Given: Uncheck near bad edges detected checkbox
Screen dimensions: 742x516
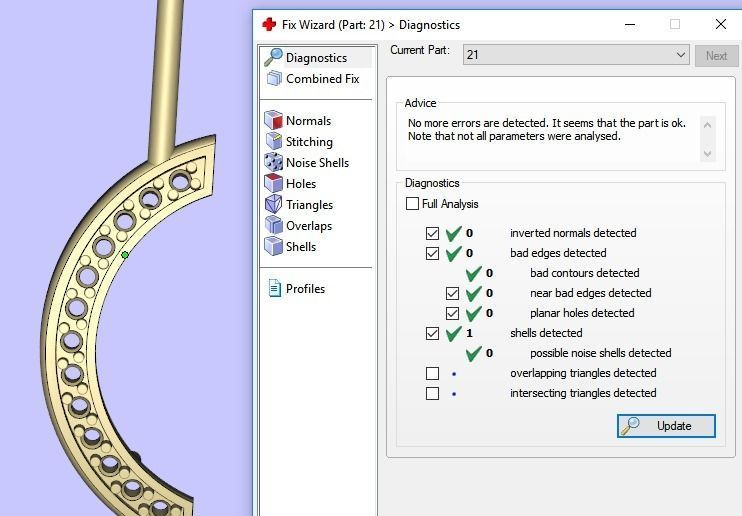Looking at the screenshot, I should coord(452,294).
